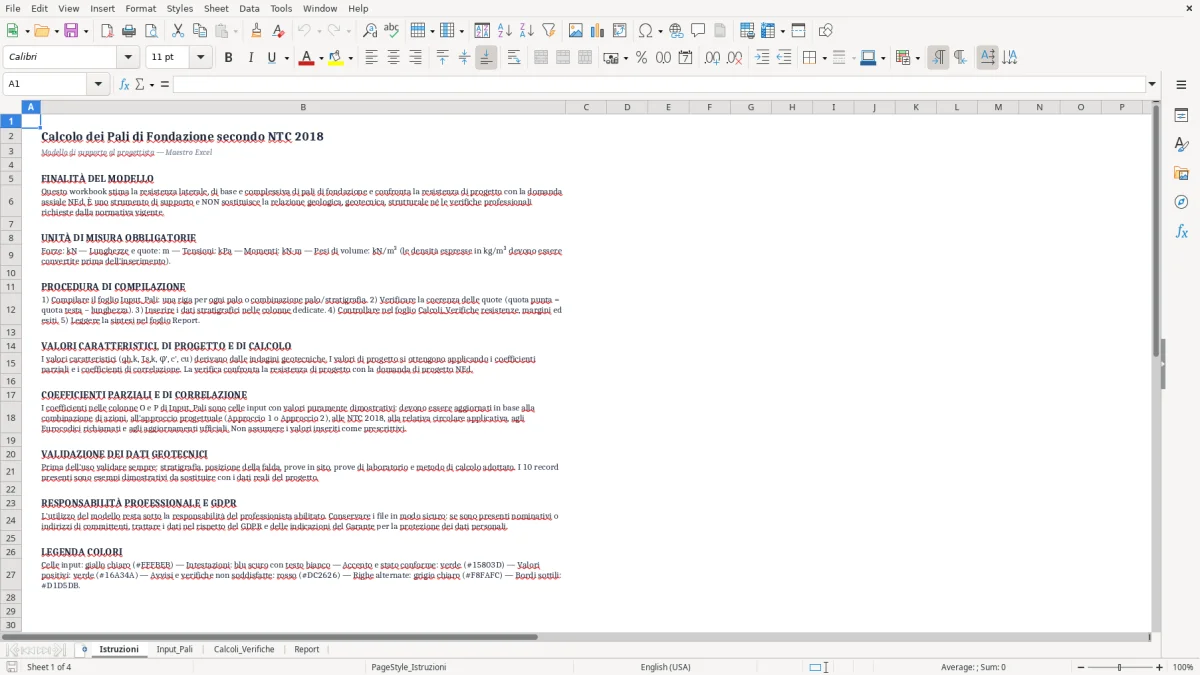Switch to right-to-left paragraph direction
This screenshot has width=1200, height=675.
pos(960,58)
